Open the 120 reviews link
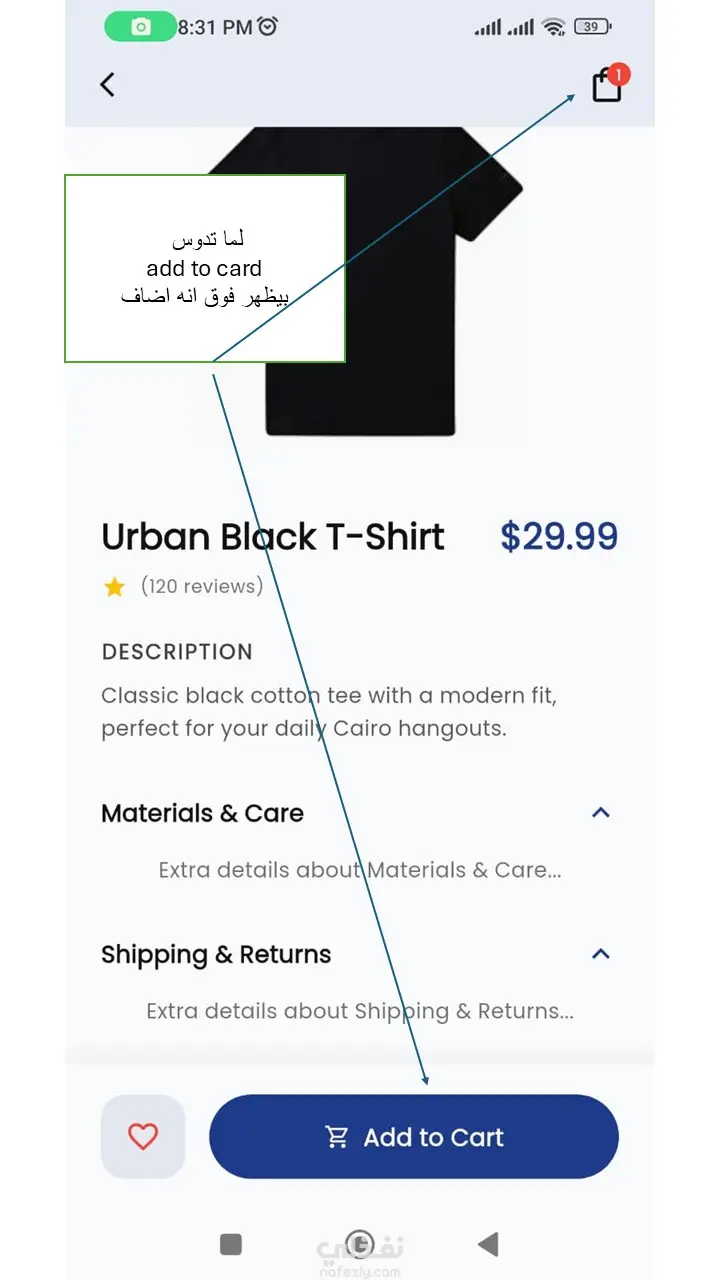 coord(202,586)
